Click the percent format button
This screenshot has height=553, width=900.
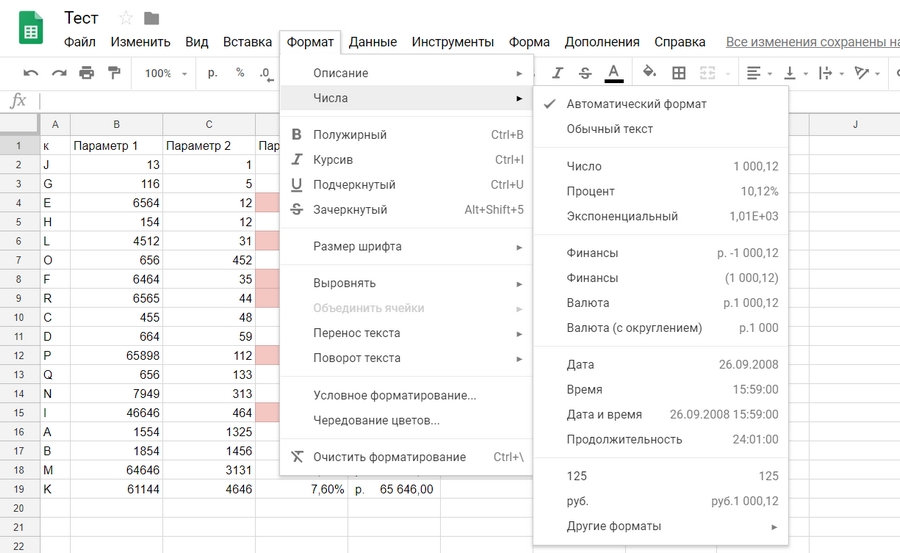[x=240, y=73]
